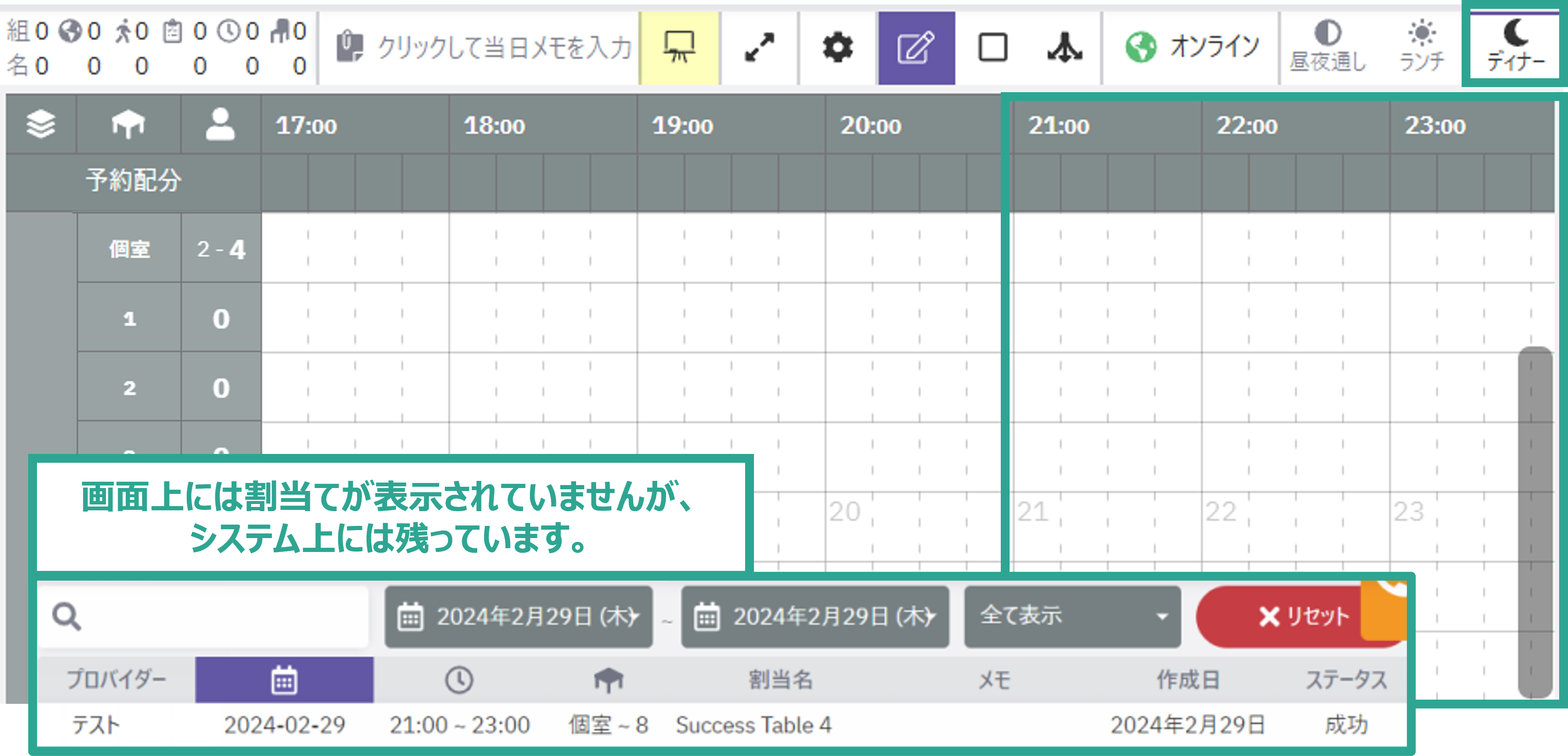Screen dimensions: 1568x756
Task: Toggle the purple edit pencil button
Action: (916, 48)
